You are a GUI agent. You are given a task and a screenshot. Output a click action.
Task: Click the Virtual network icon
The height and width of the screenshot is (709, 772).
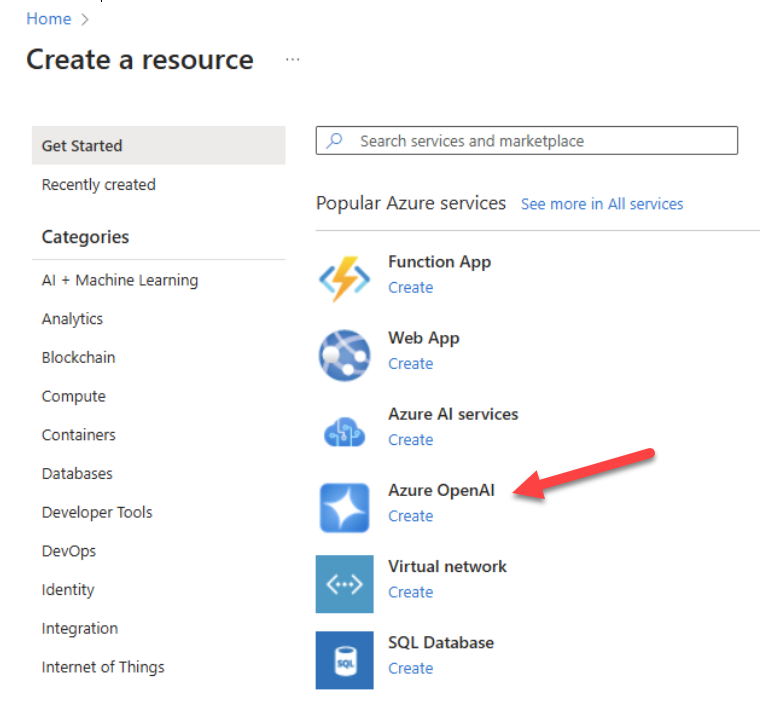(x=344, y=584)
